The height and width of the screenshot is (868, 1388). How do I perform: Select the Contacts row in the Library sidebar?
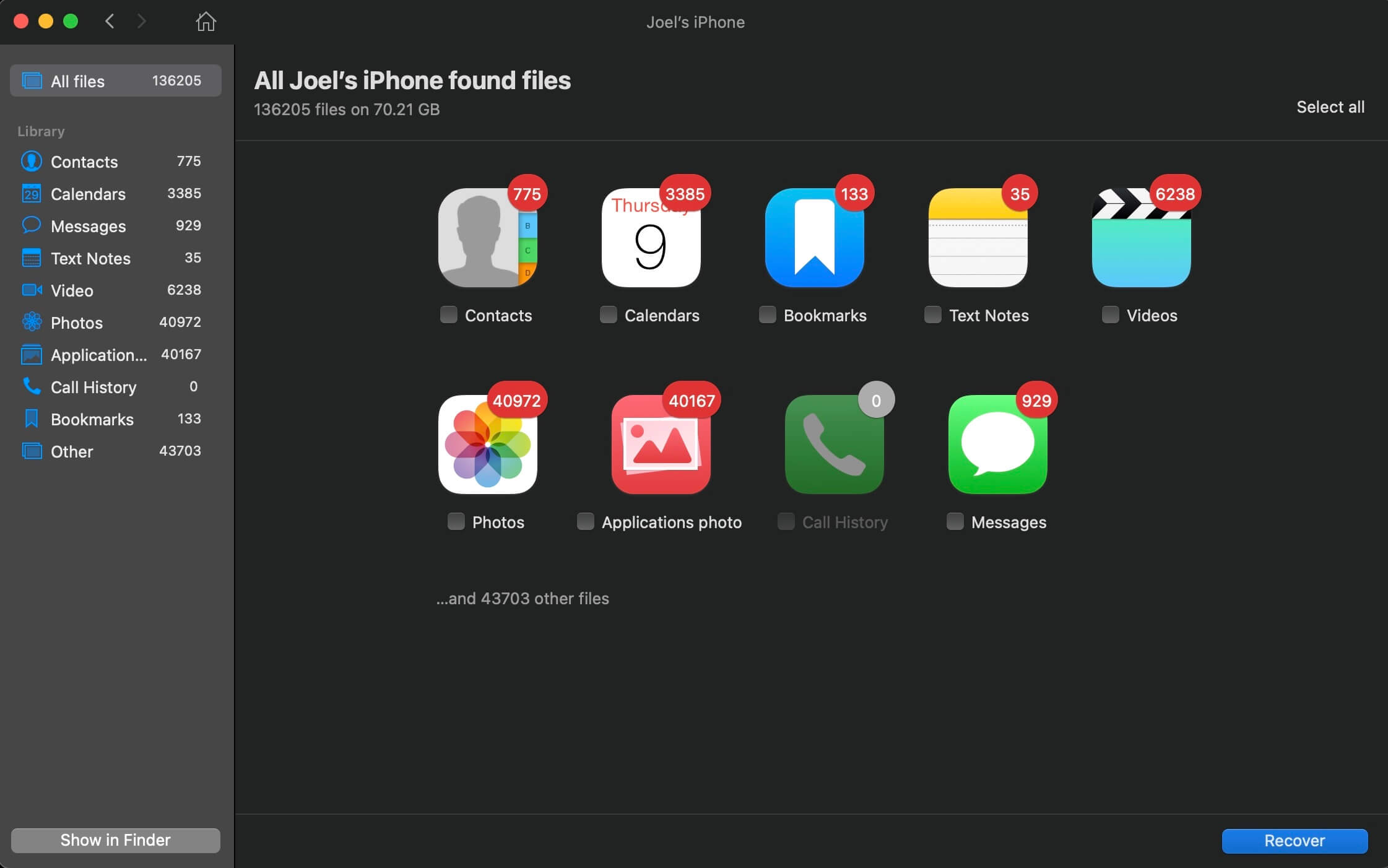click(116, 162)
